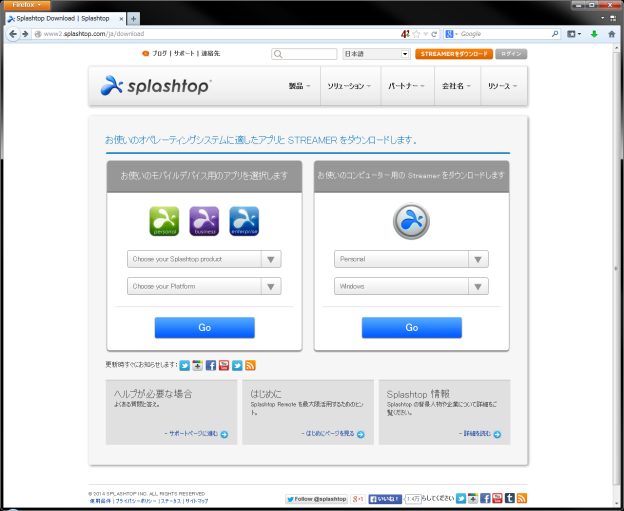The height and width of the screenshot is (511, 624).
Task: Click the round Splashtop Streamer icon
Action: [x=411, y=221]
